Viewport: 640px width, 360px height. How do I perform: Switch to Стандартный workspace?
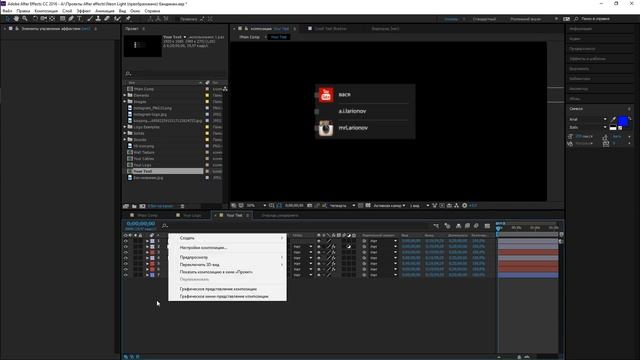pyautogui.click(x=484, y=19)
